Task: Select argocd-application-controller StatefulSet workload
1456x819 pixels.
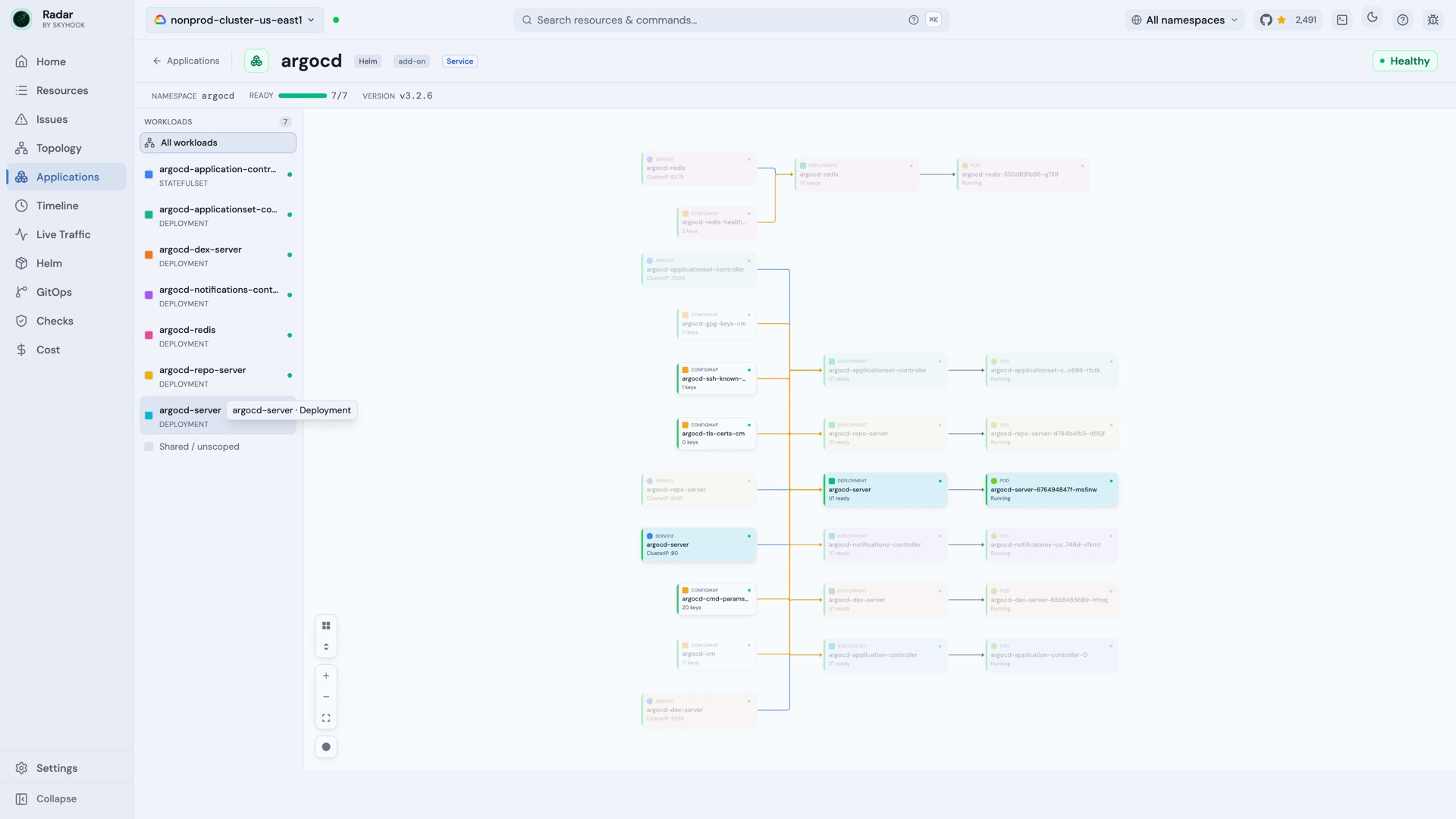Action: (218, 175)
